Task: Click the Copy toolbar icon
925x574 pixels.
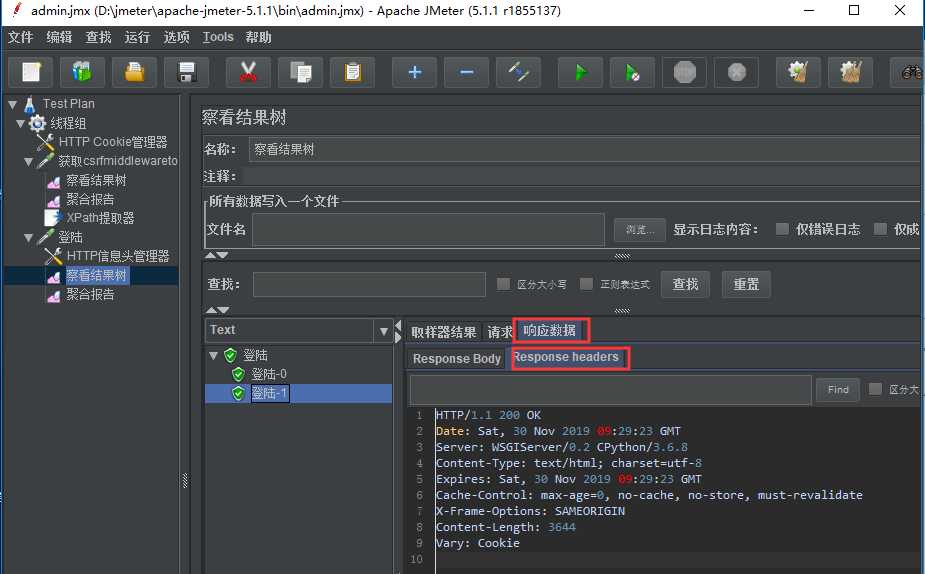Action: [300, 73]
